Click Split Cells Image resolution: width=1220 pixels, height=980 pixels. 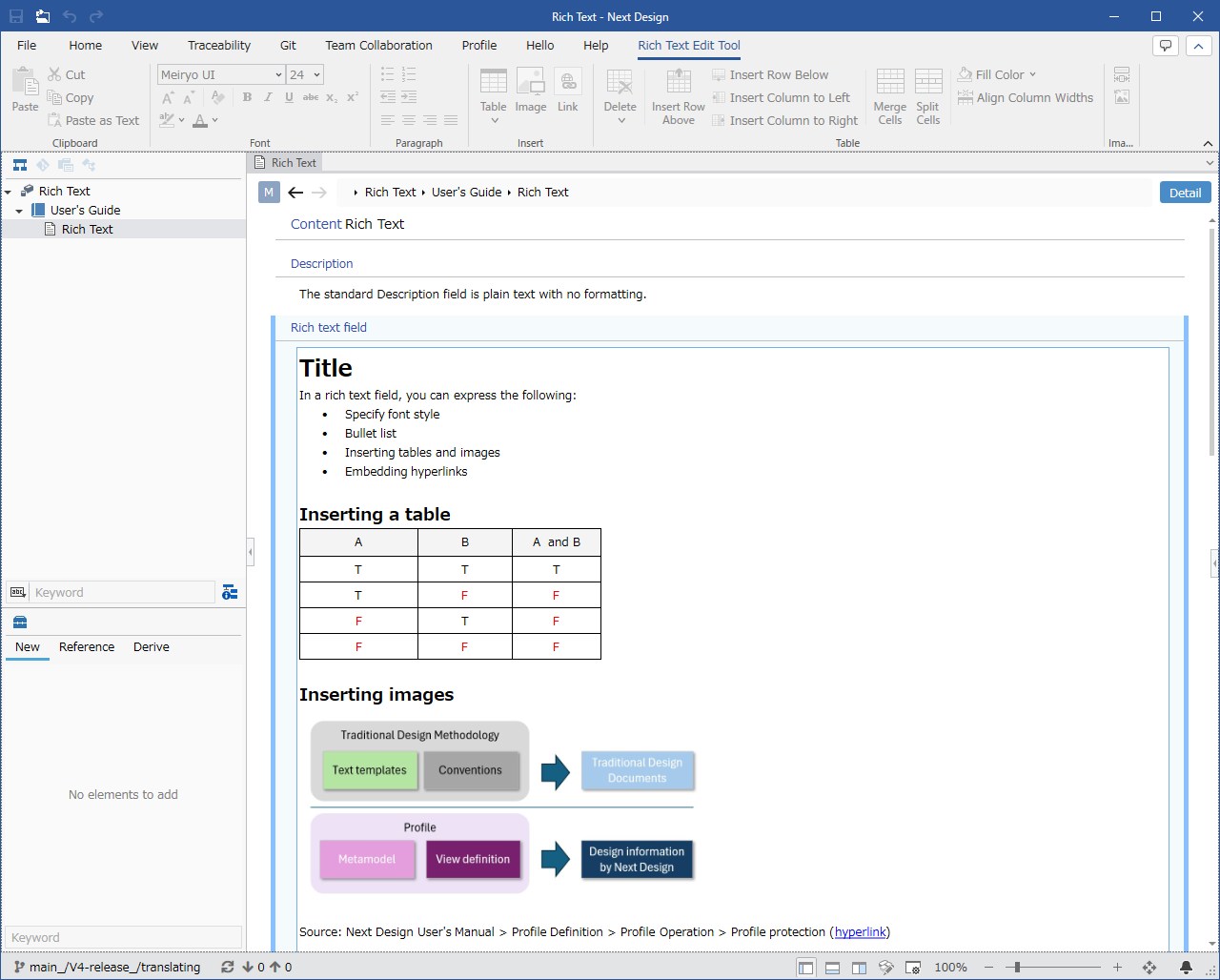tap(928, 96)
